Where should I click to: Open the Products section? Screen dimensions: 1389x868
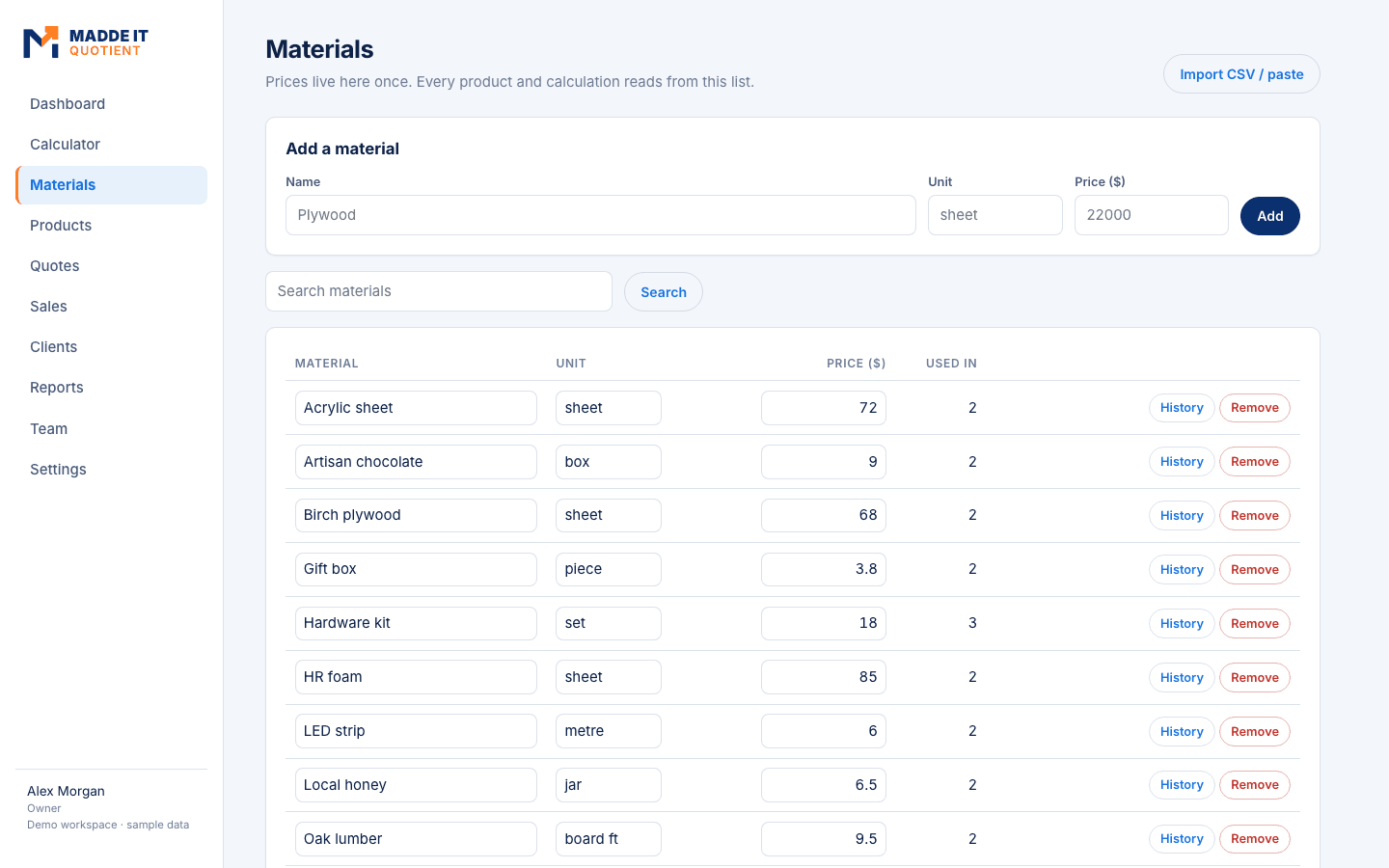click(111, 226)
